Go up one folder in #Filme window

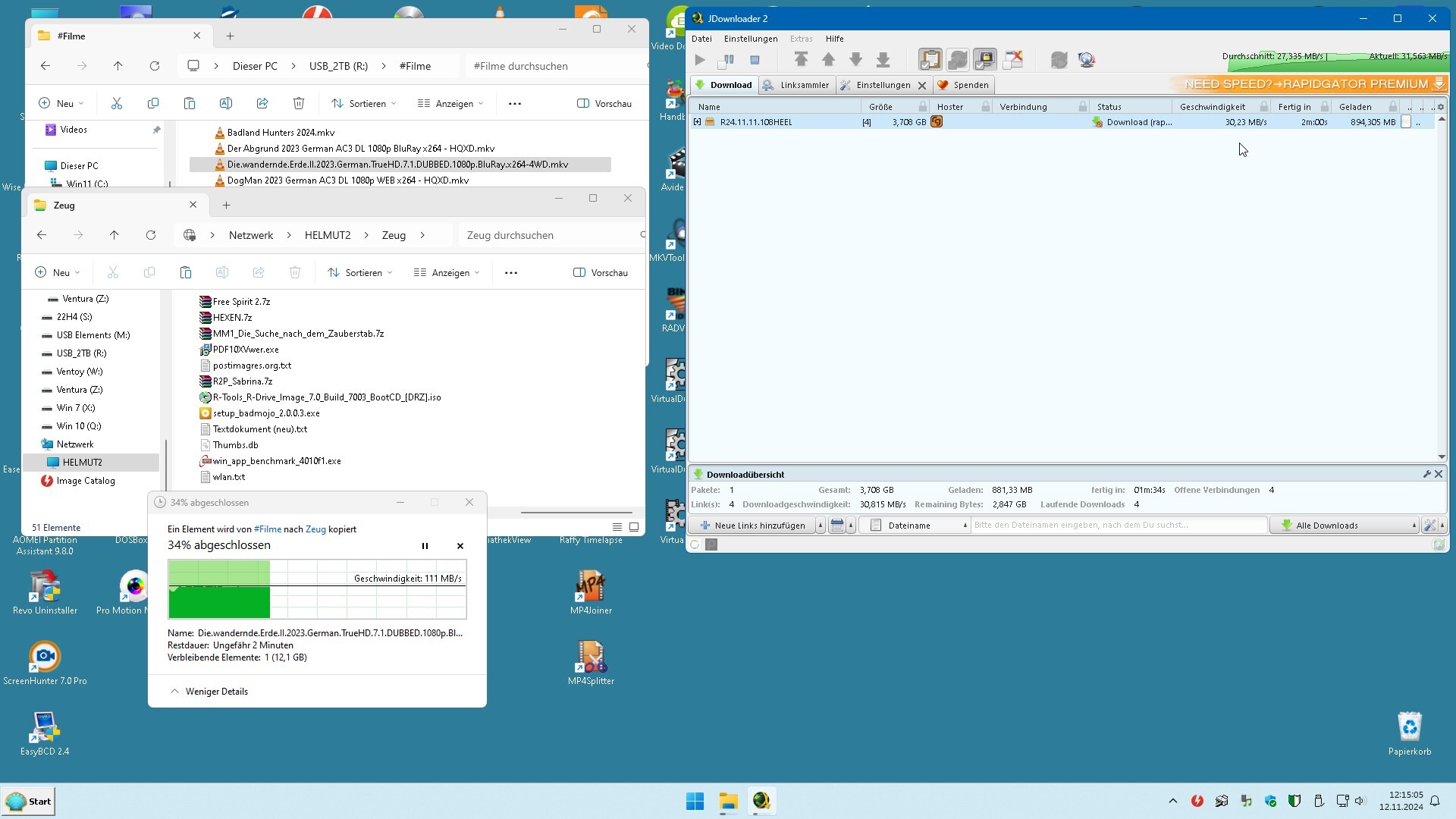point(118,66)
